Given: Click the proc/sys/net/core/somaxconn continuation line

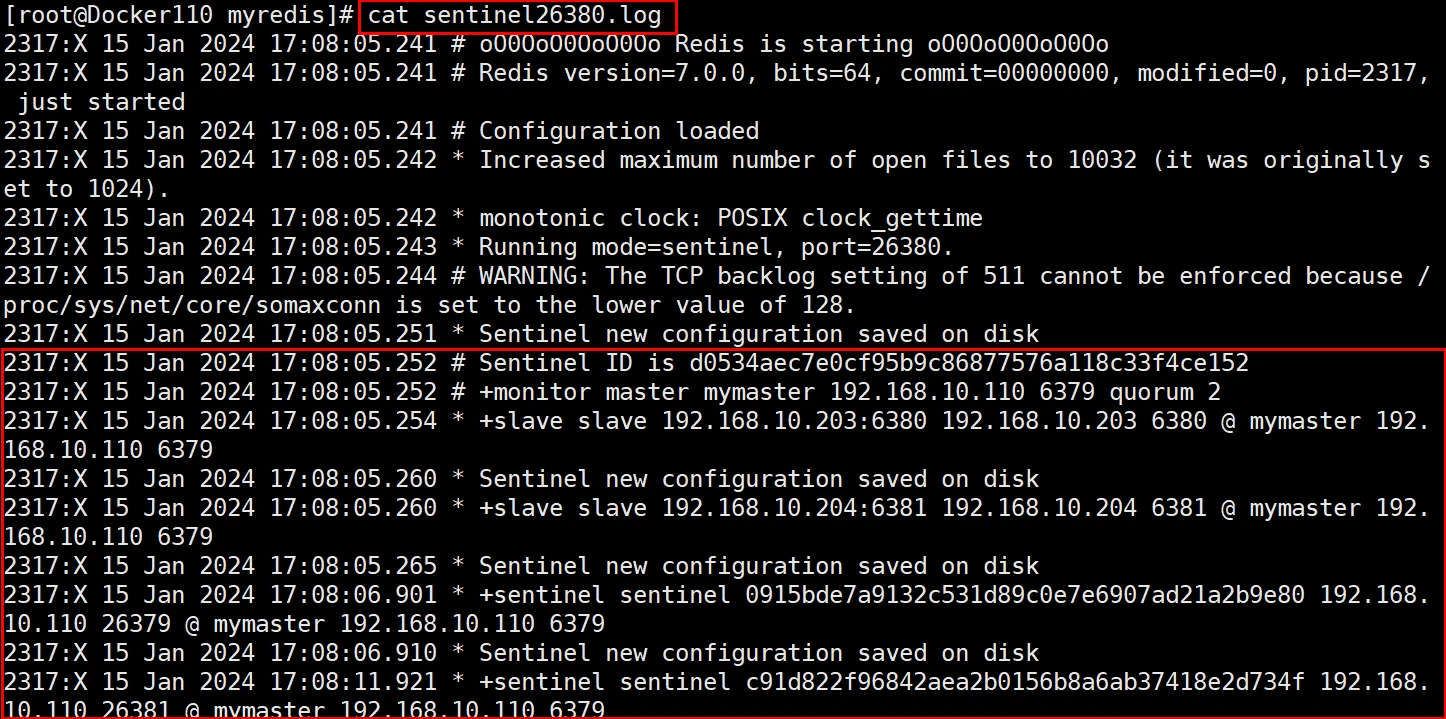Looking at the screenshot, I should point(429,305).
